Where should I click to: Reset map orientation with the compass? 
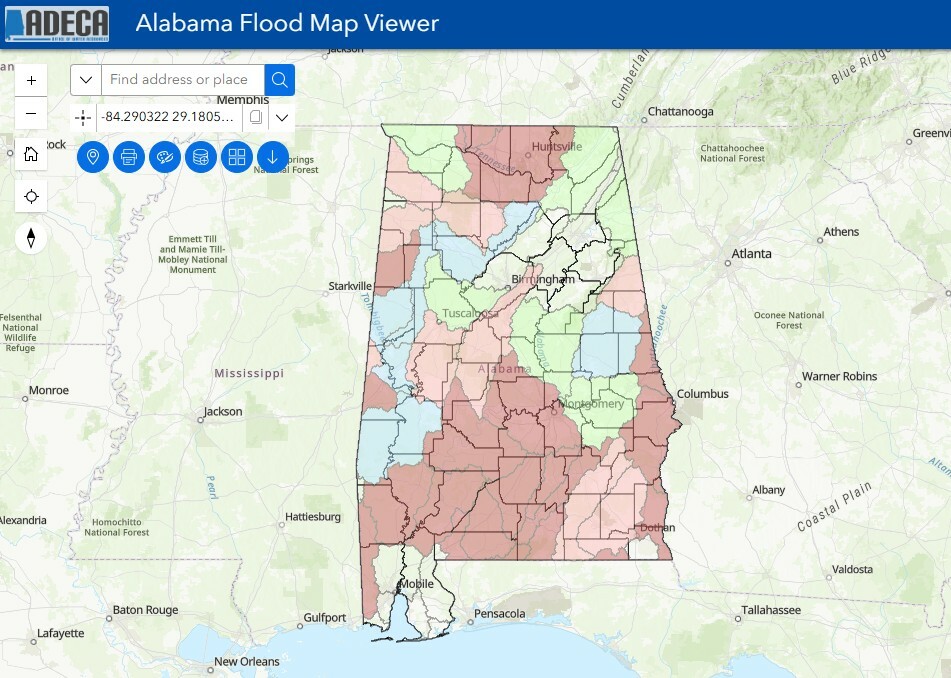(31, 238)
